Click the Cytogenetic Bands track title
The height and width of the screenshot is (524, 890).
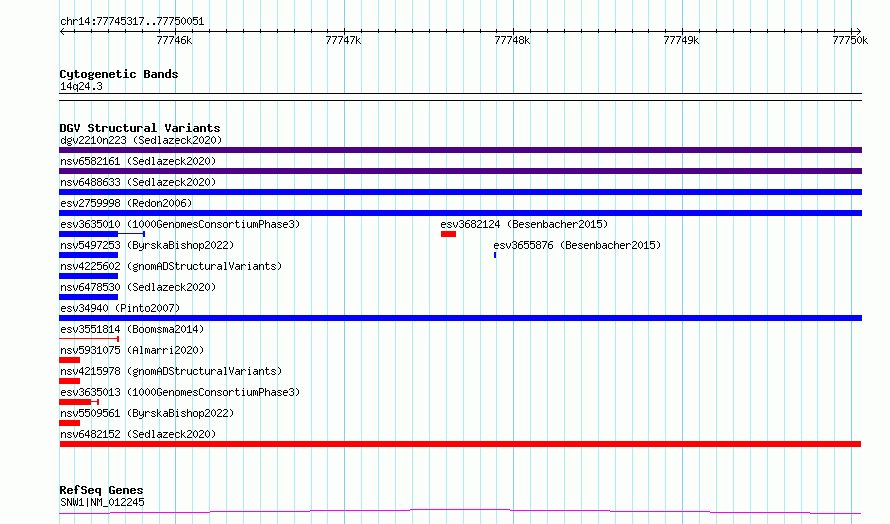[x=119, y=74]
